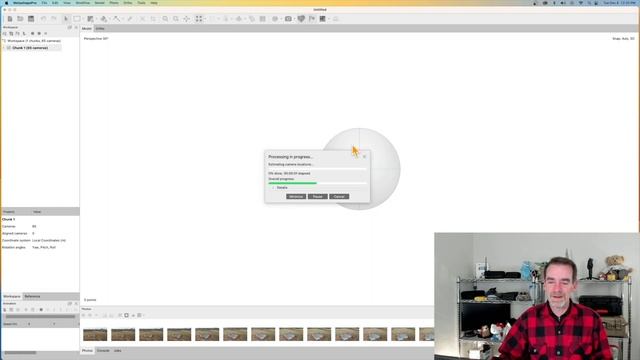Float the Workspace panel with undock icon

point(70,27)
